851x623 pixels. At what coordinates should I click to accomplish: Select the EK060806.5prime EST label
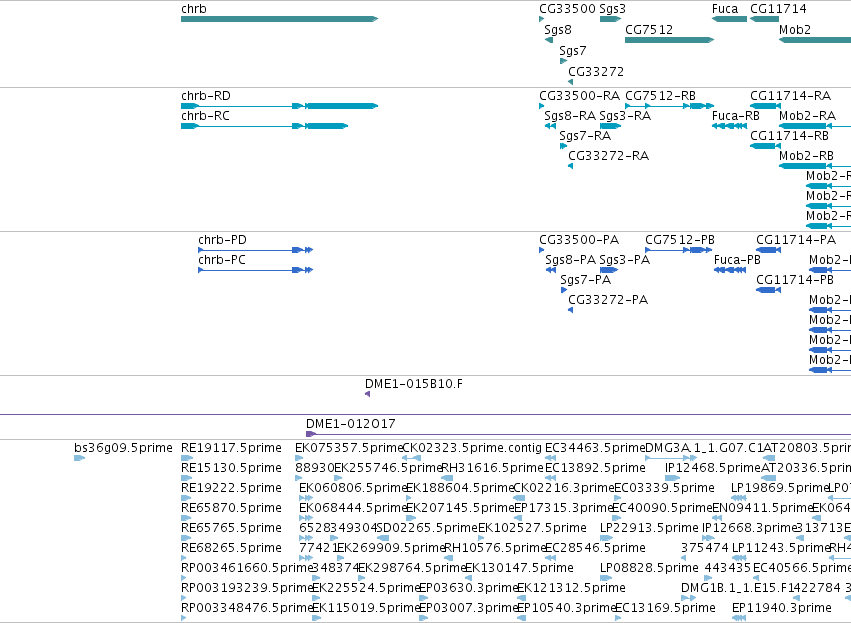(x=353, y=488)
